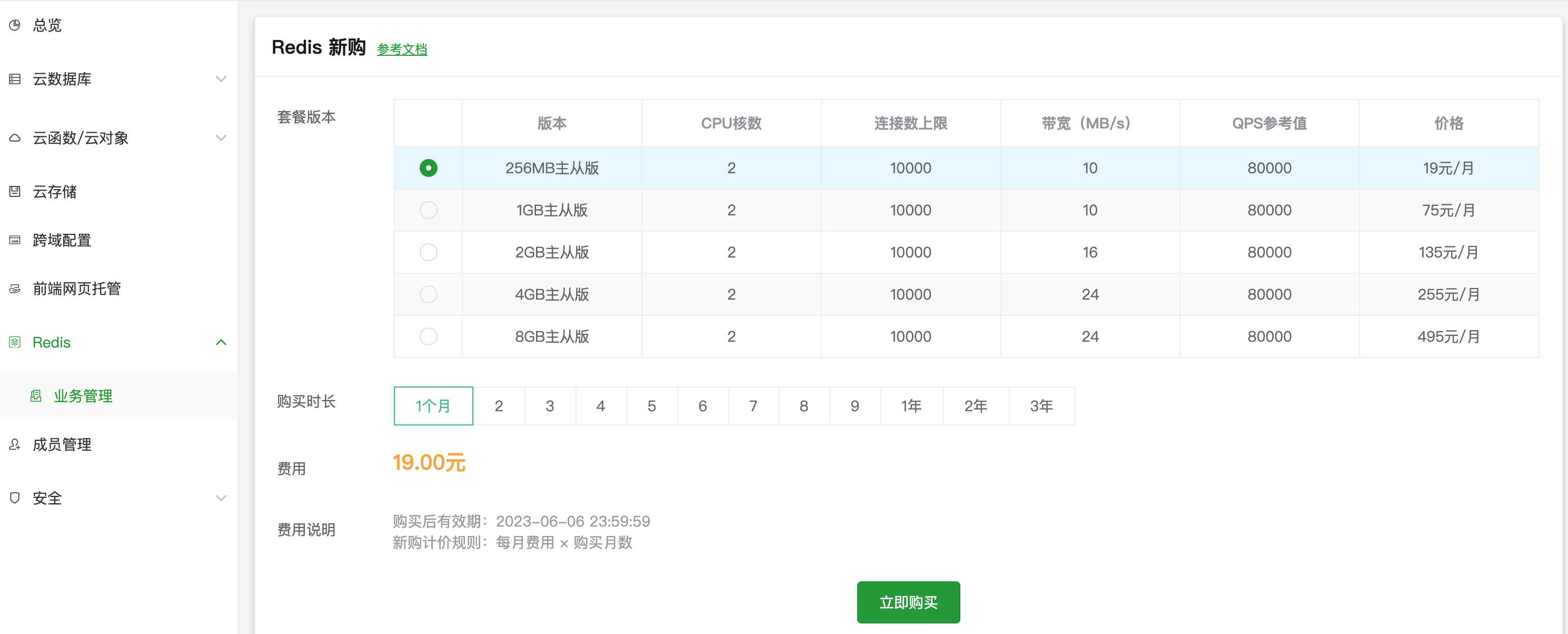Image resolution: width=1568 pixels, height=634 pixels.
Task: Click the 成员管理 user icon
Action: 15,444
